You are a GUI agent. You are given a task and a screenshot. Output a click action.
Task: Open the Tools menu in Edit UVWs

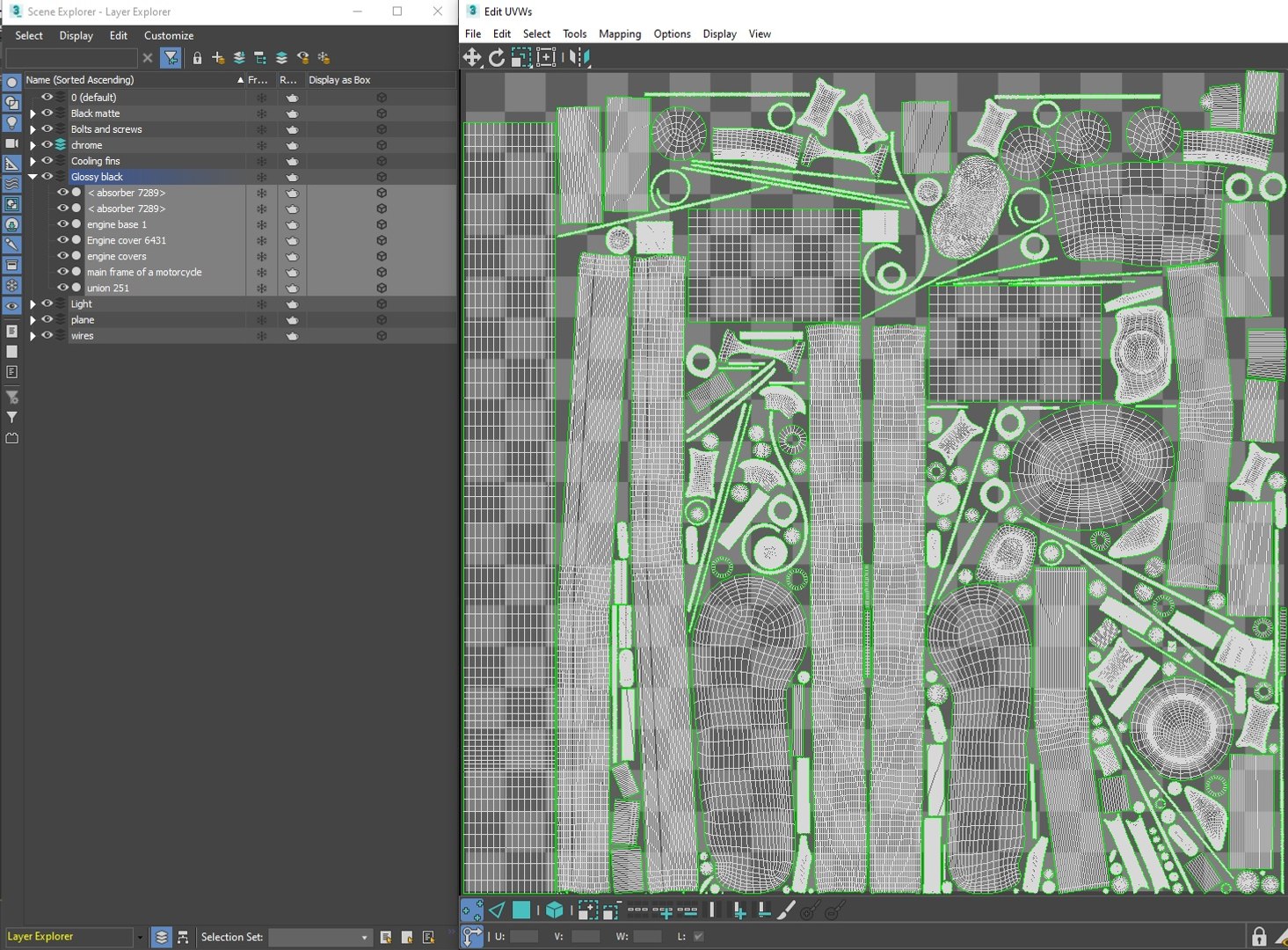point(574,33)
